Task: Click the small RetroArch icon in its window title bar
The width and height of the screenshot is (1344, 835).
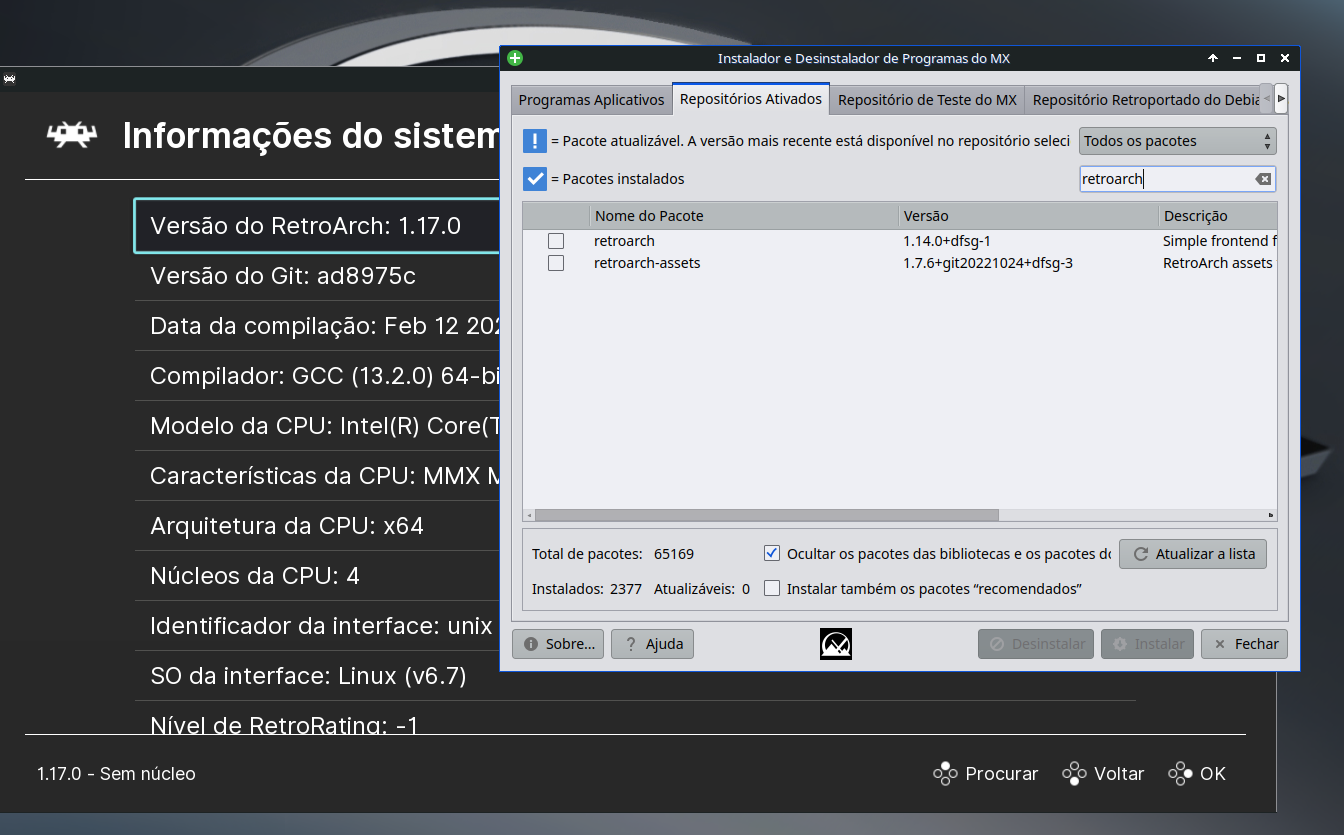Action: click(9, 78)
